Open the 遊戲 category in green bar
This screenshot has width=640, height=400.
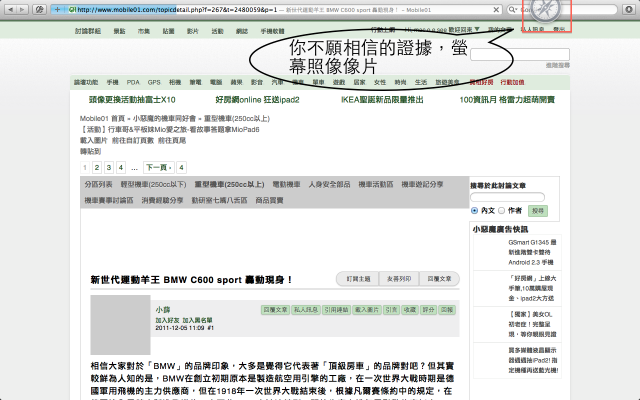coord(339,82)
